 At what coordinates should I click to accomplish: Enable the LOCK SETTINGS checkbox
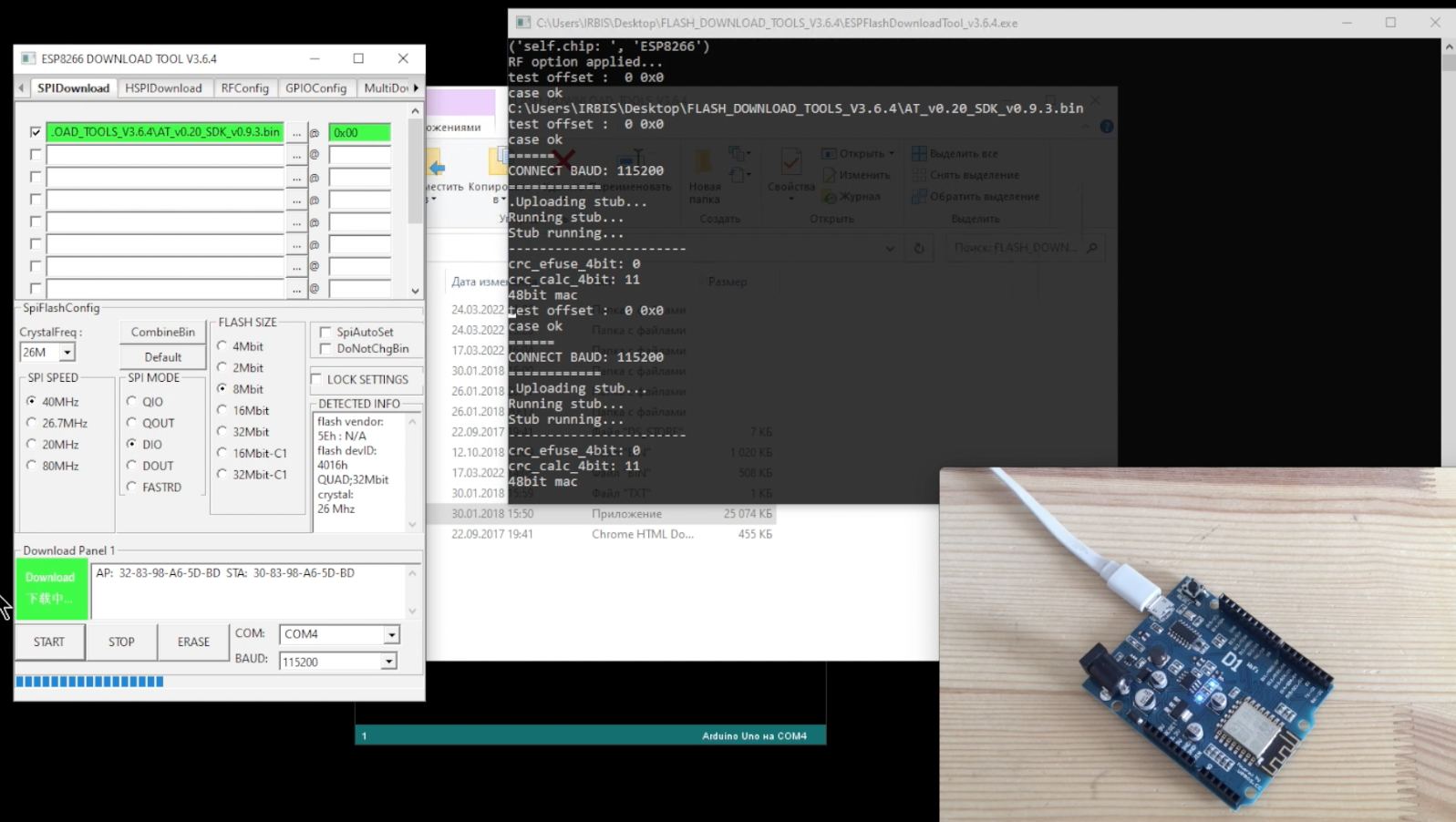pyautogui.click(x=316, y=379)
